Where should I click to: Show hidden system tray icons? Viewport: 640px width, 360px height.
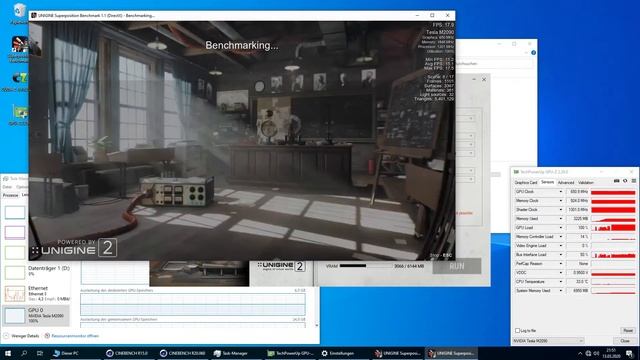[580, 353]
